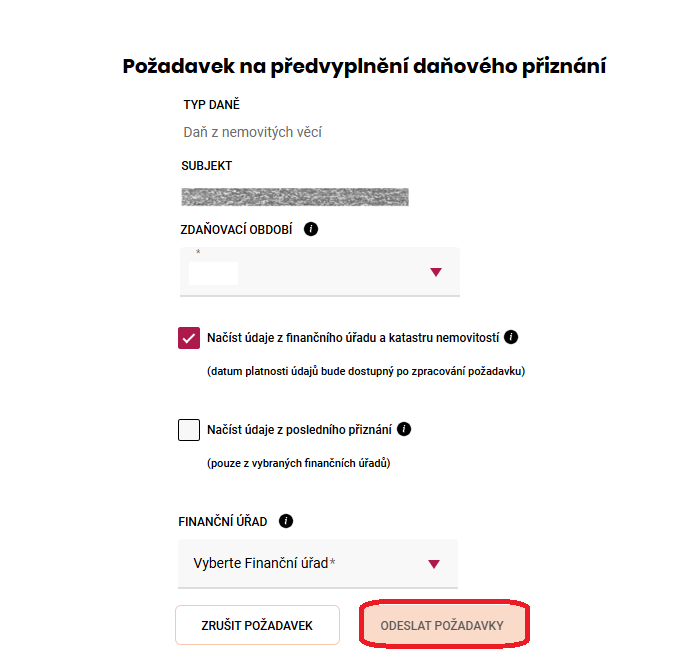Enable Načíst údaje z posledního přiznání checkbox
Image resolution: width=700 pixels, height=654 pixels.
tap(189, 430)
